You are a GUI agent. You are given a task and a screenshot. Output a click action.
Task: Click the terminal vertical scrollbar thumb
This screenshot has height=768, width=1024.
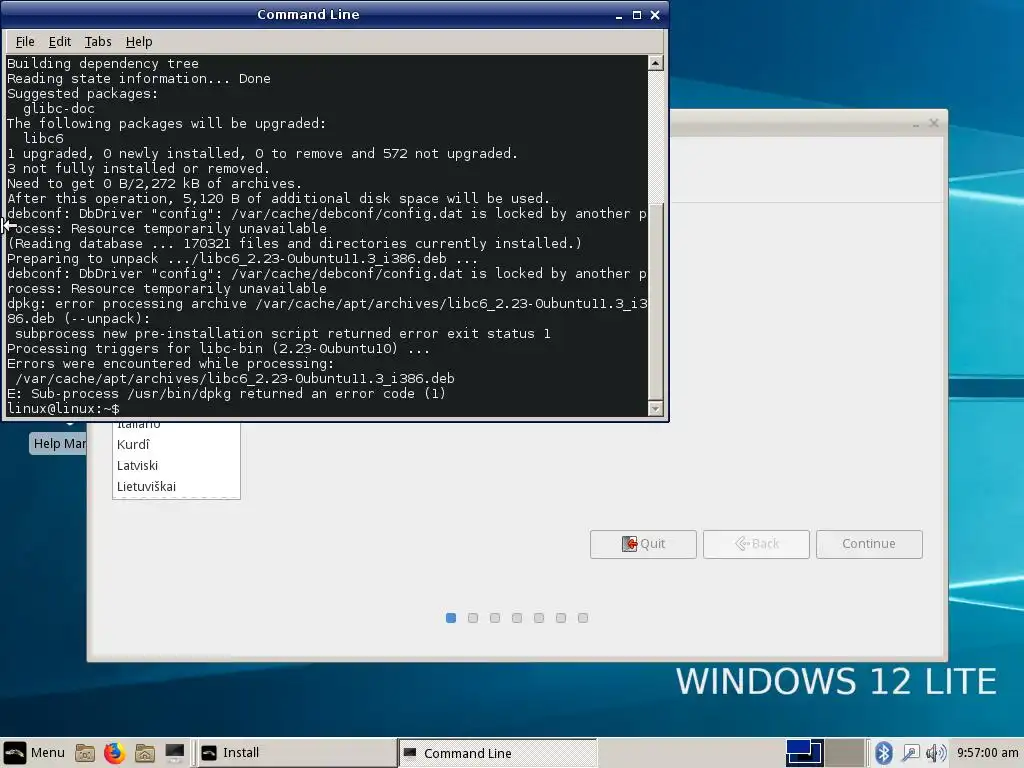click(x=656, y=300)
